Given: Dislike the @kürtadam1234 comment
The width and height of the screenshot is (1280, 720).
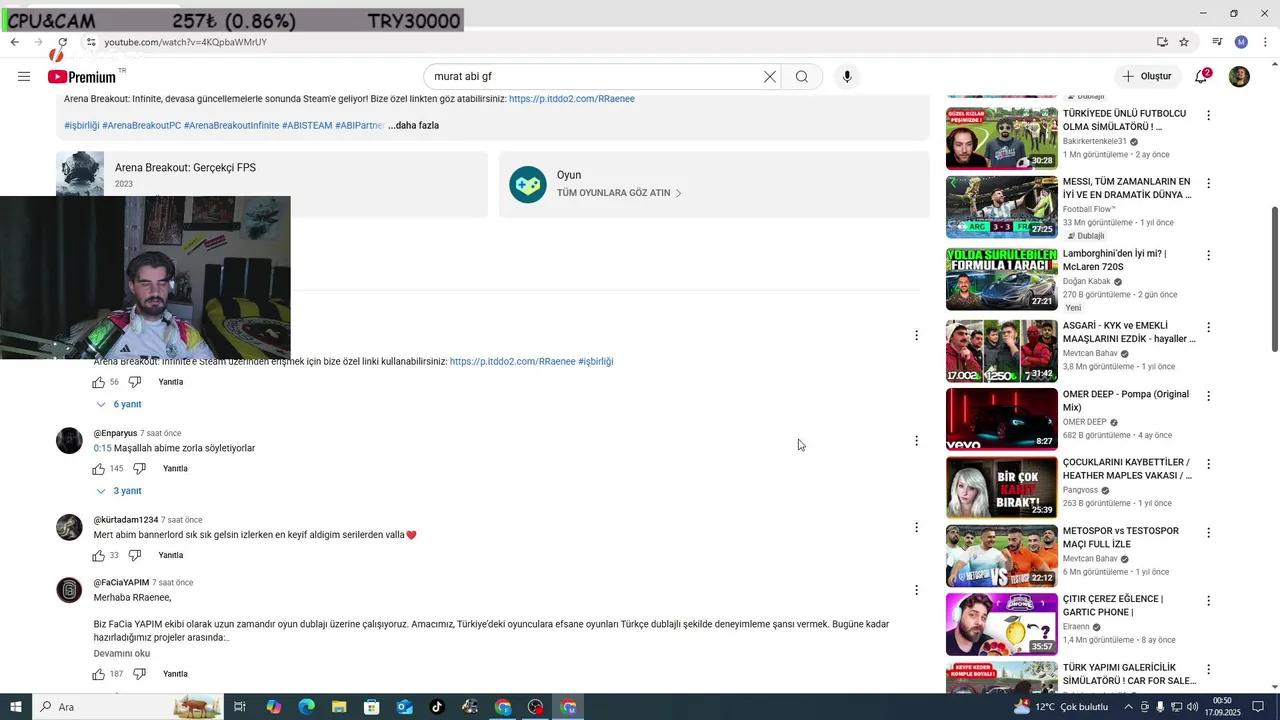Looking at the screenshot, I should coord(135,556).
